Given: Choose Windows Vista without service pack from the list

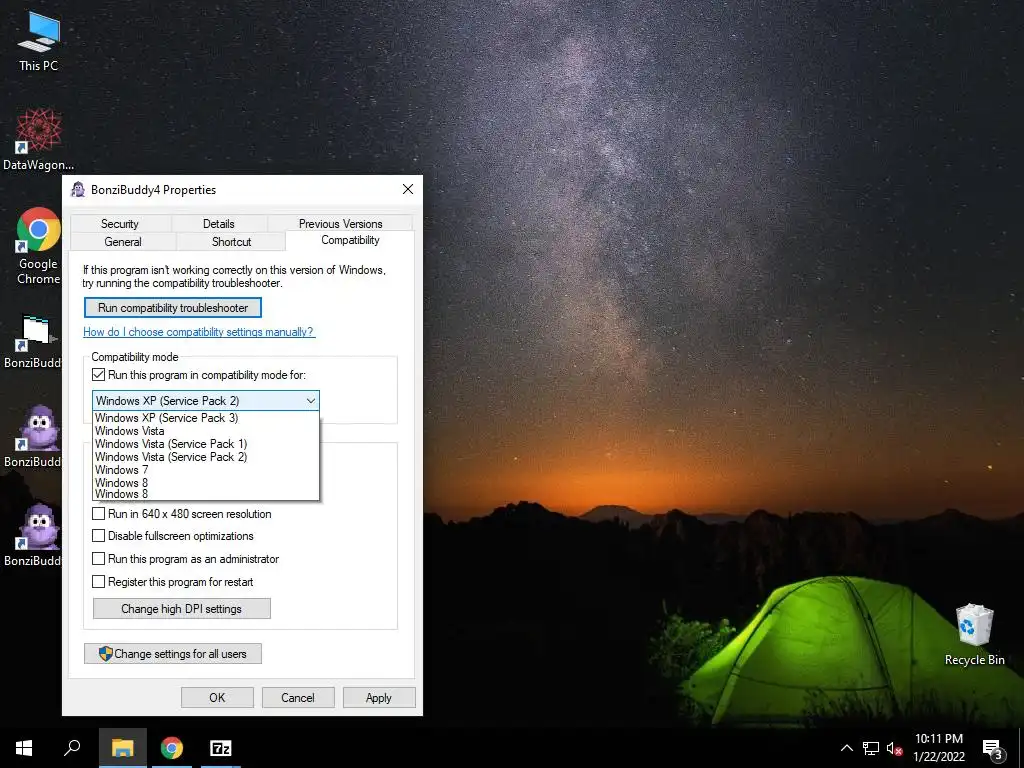Looking at the screenshot, I should (206, 431).
